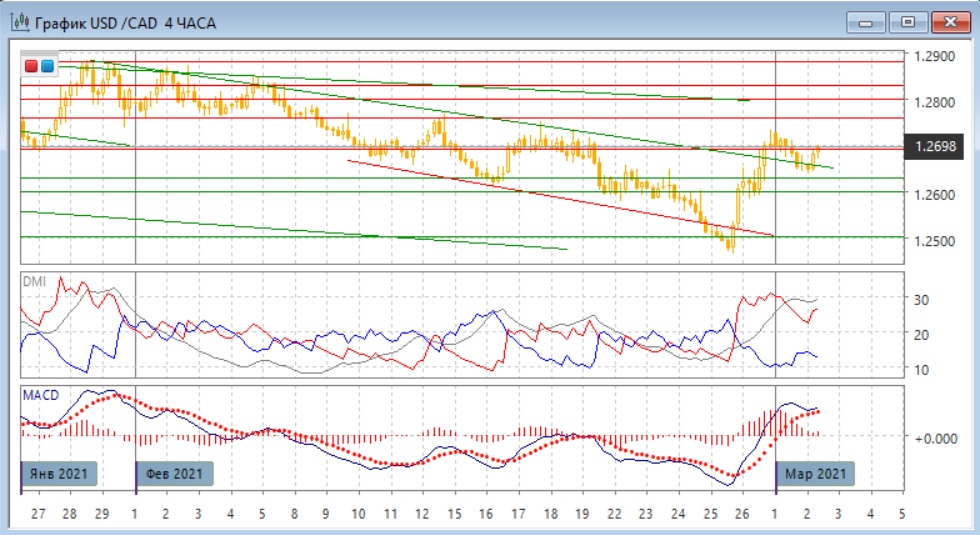Click the Фев 2021 month marker
Screen dimensions: 980x535
click(x=174, y=474)
